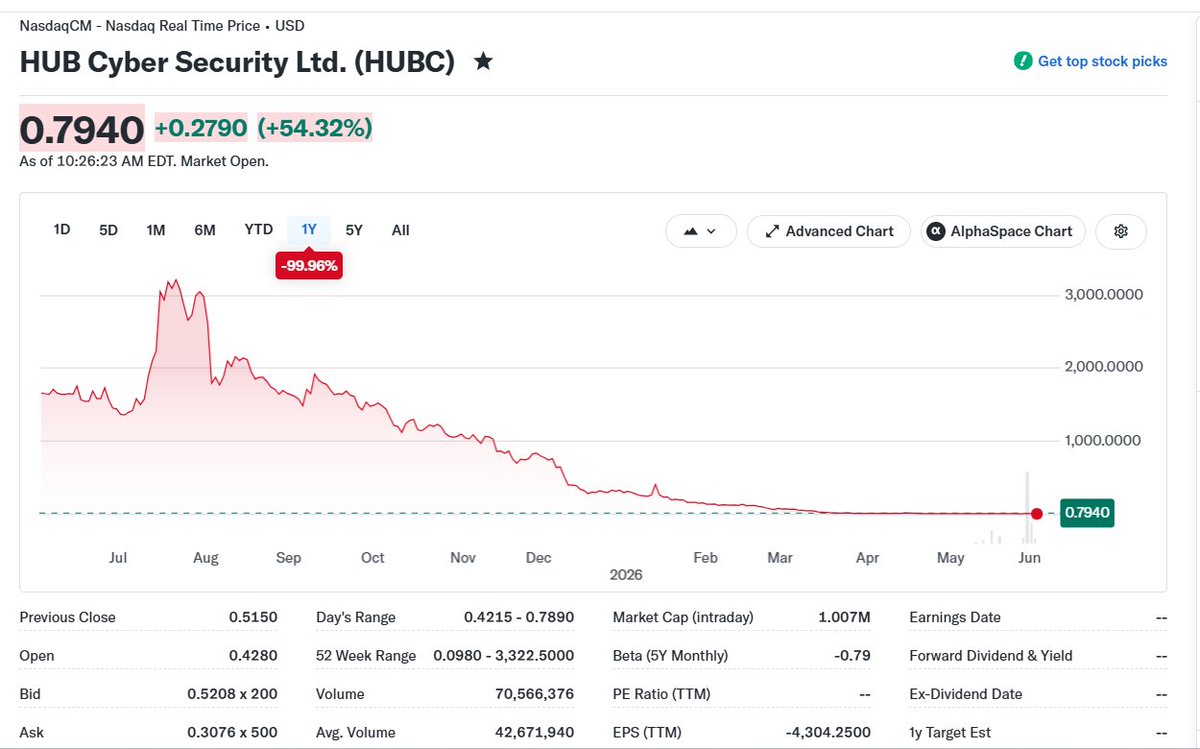Click Day's Range 0.4215 - 0.7890
This screenshot has width=1200, height=749.
(519, 617)
